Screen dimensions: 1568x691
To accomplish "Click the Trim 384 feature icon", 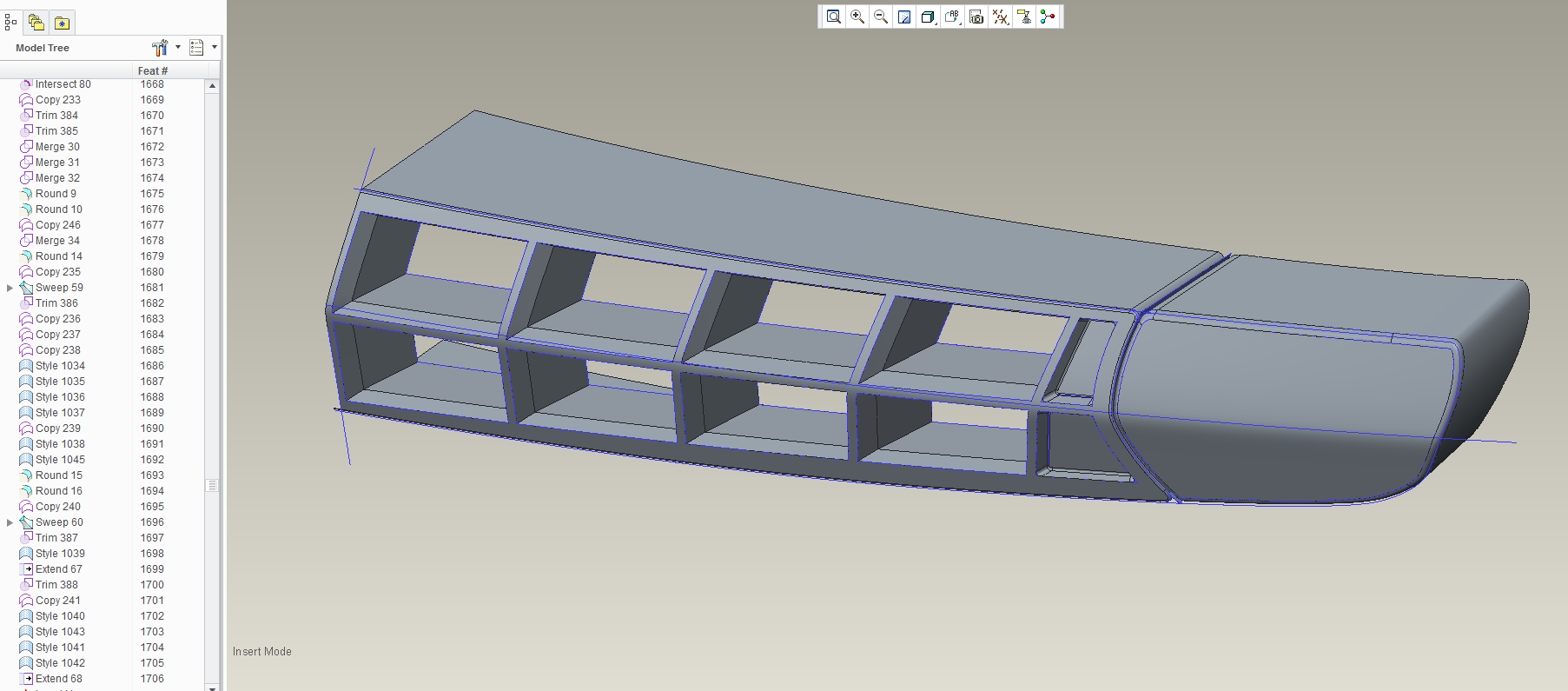I will tap(26, 116).
